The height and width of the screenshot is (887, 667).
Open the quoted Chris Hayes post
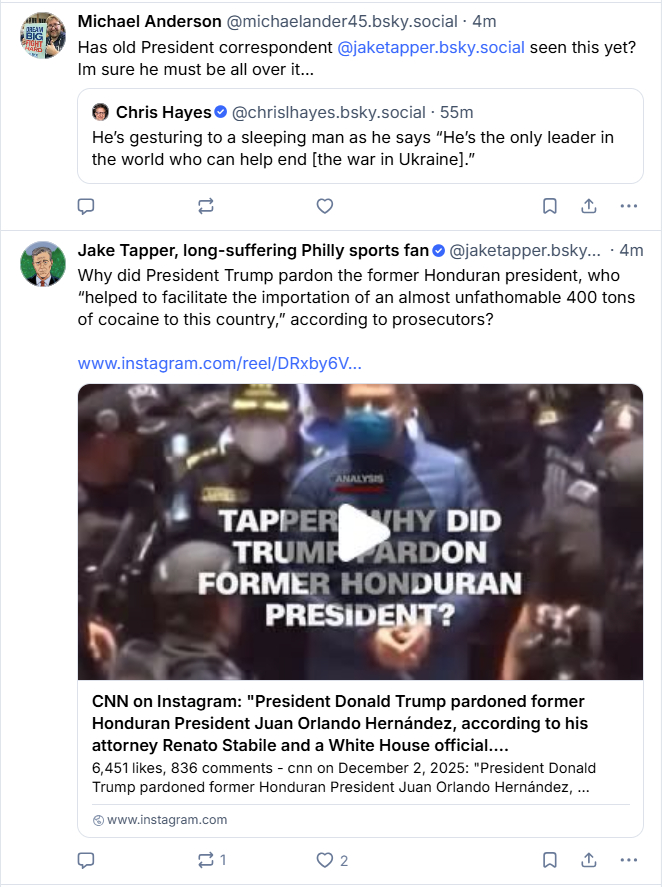[360, 145]
